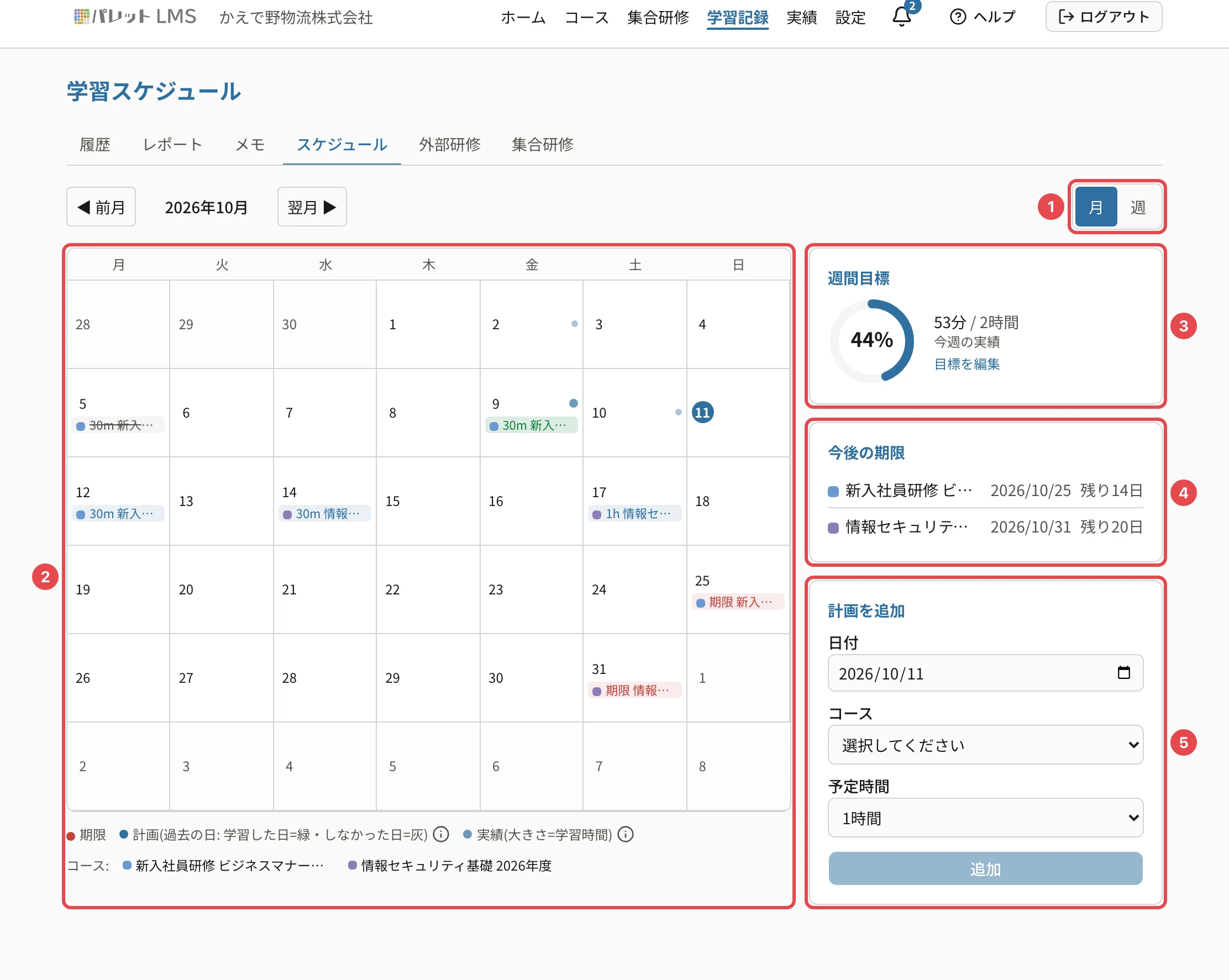Click 新入社員研修 deadline row 2026/10/25
The image size is (1229, 980).
tap(985, 490)
